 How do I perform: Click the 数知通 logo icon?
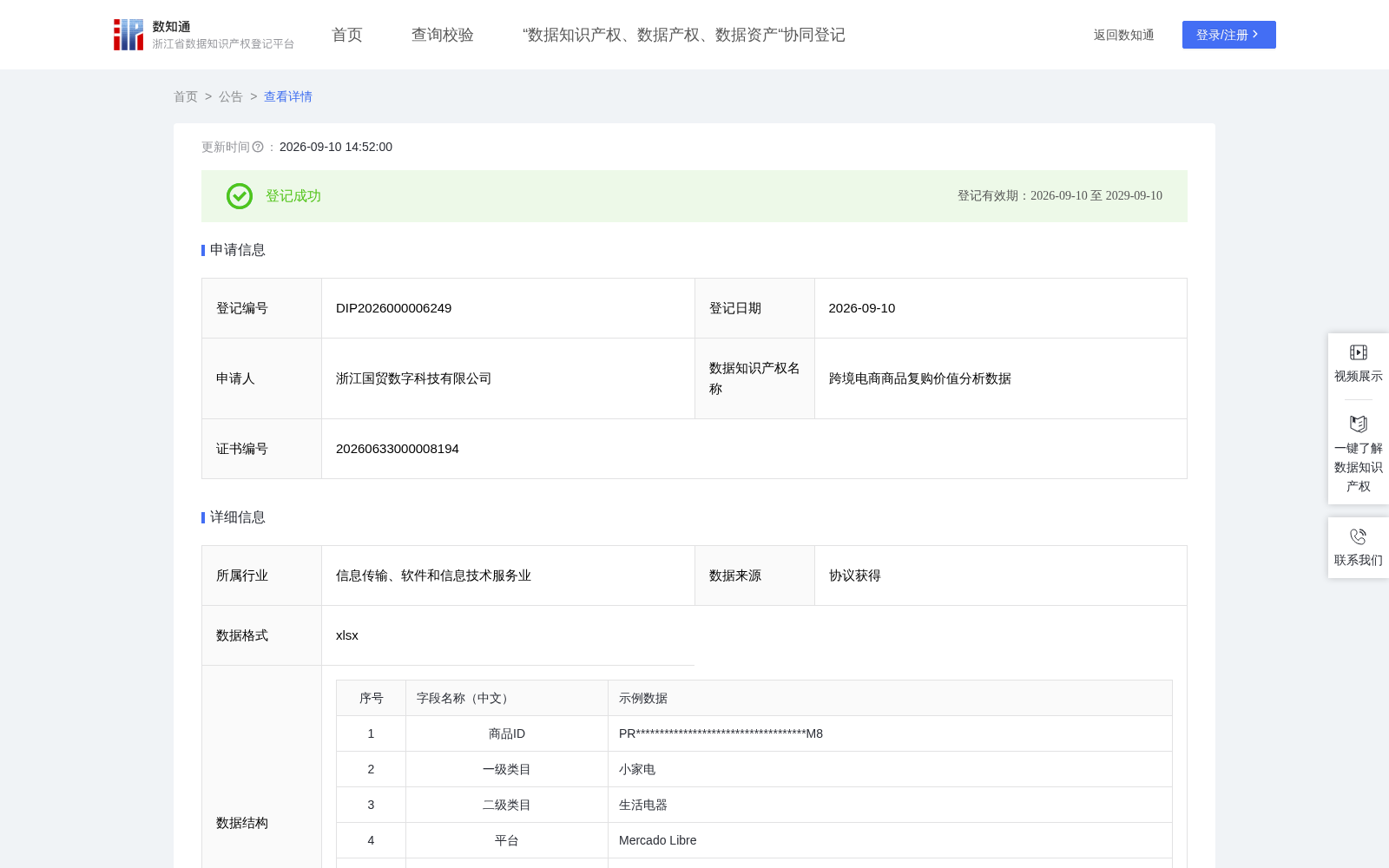128,35
